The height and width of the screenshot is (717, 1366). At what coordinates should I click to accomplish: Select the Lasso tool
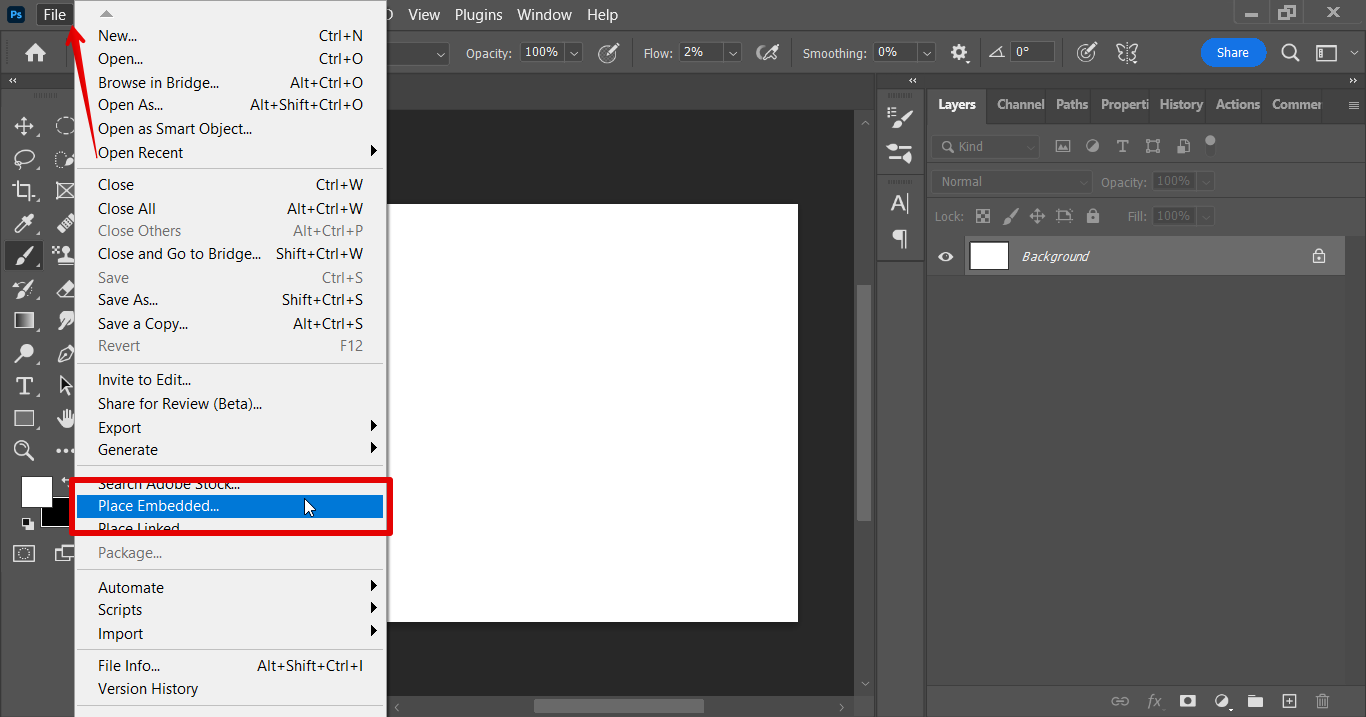pyautogui.click(x=24, y=158)
